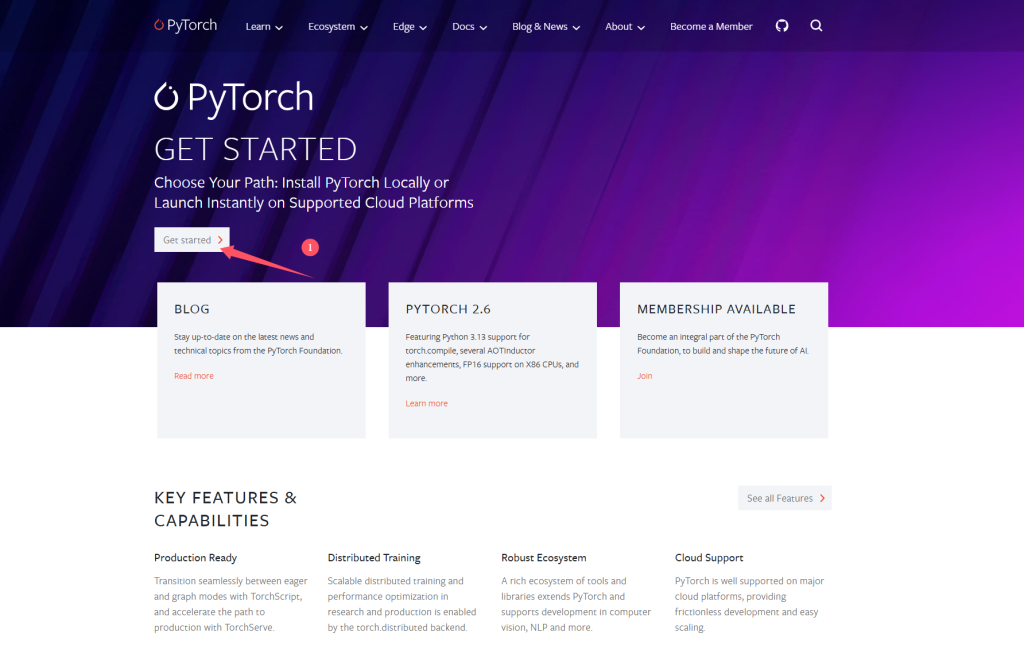Open the Blog & News menu
The height and width of the screenshot is (664, 1024).
[x=546, y=27]
